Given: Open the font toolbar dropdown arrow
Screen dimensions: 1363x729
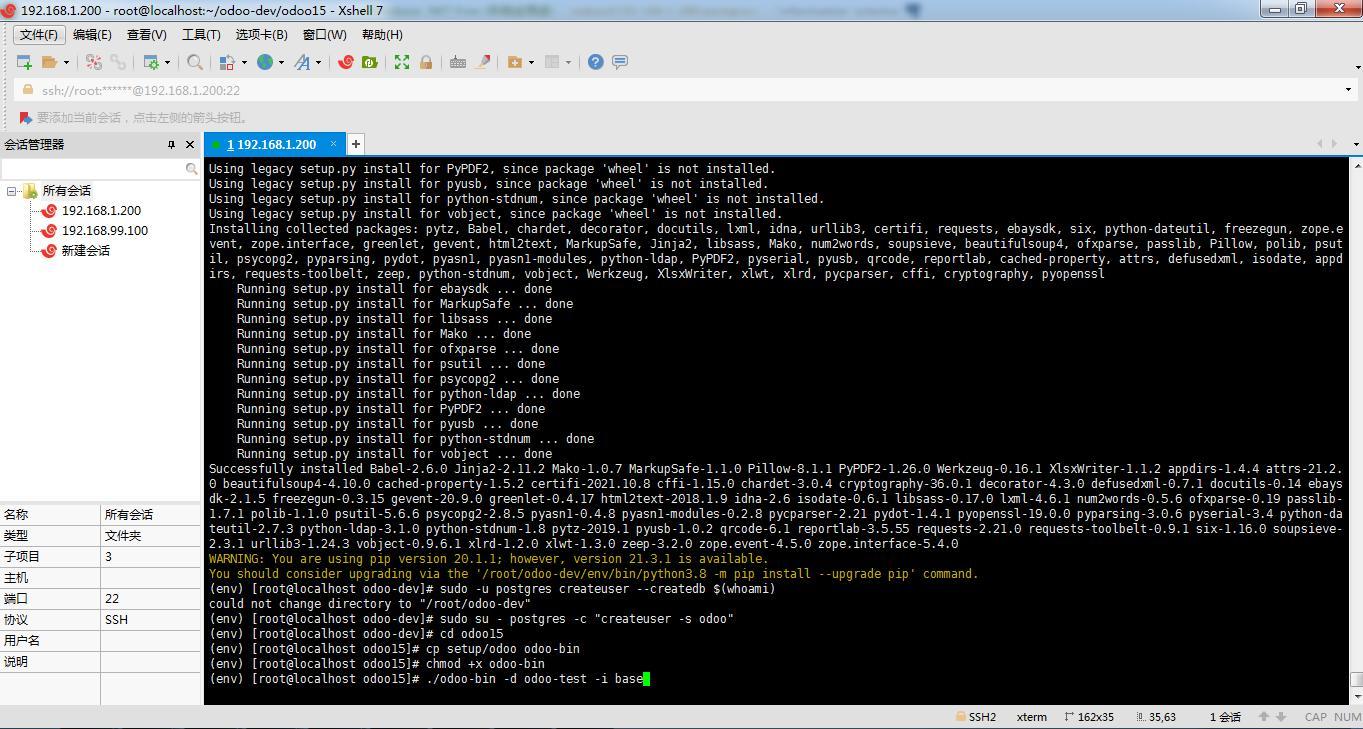Looking at the screenshot, I should coord(319,62).
